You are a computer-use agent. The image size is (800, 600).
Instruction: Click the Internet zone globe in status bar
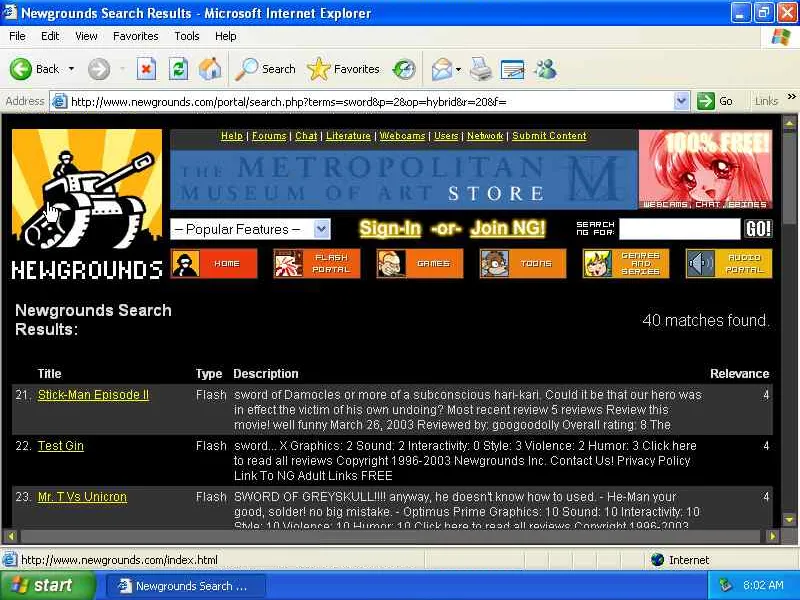(657, 560)
